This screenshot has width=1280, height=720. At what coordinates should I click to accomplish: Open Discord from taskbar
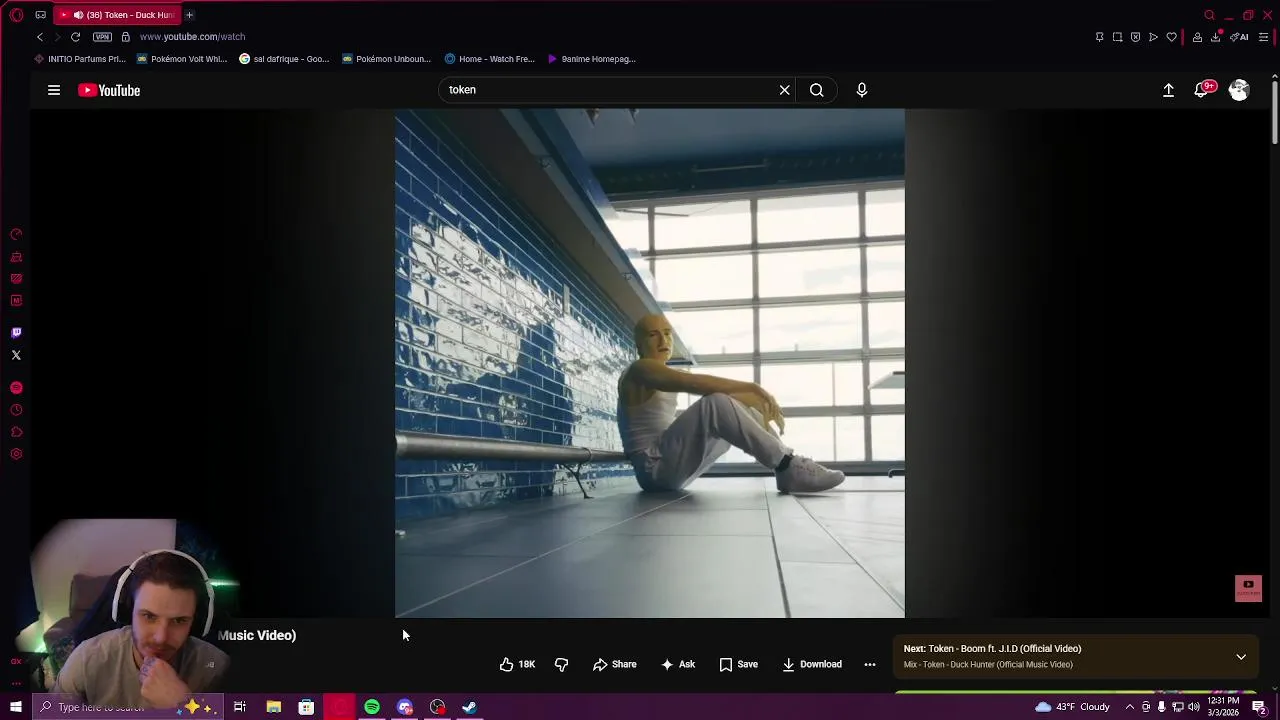(x=405, y=707)
